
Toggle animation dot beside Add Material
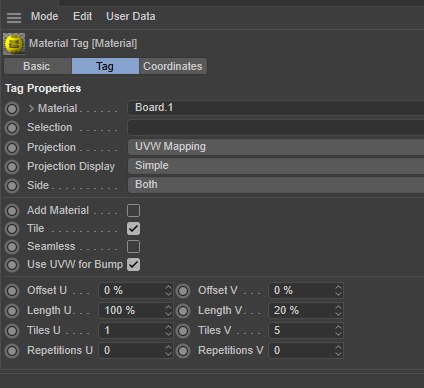[12, 211]
